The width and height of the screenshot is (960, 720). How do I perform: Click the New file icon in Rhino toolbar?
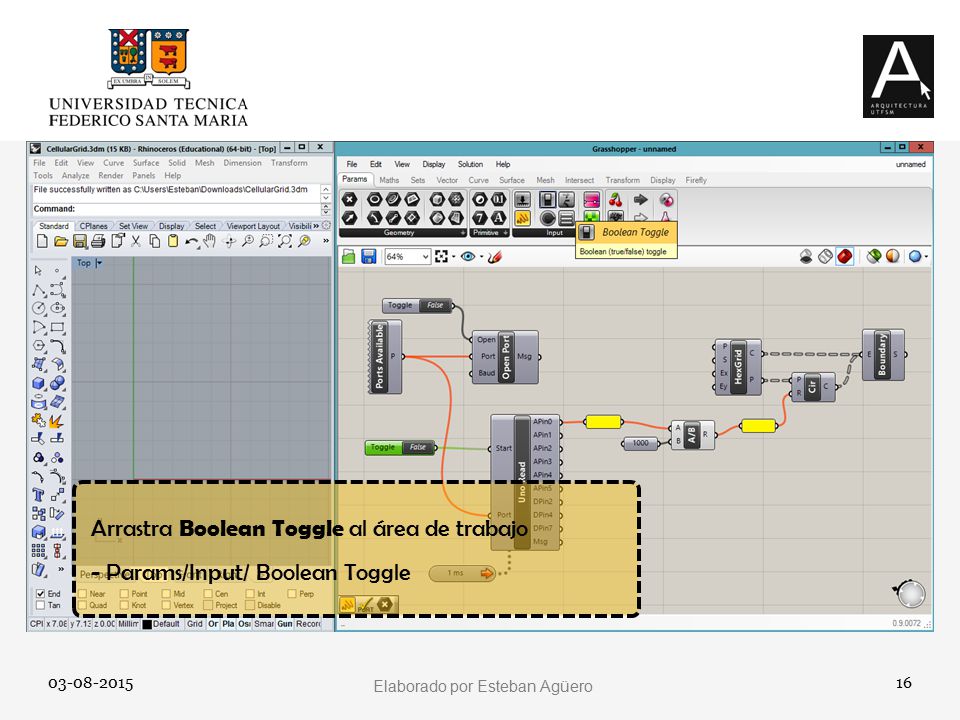[42, 241]
